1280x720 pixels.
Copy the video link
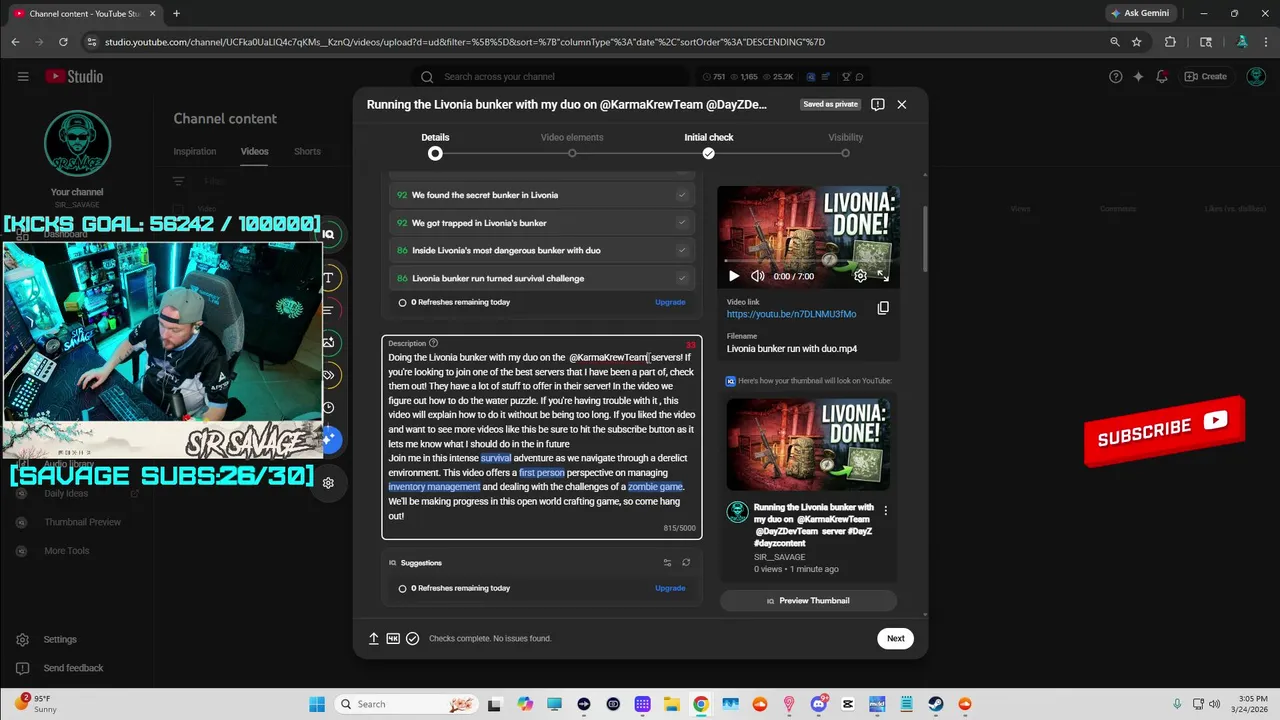[x=883, y=308]
